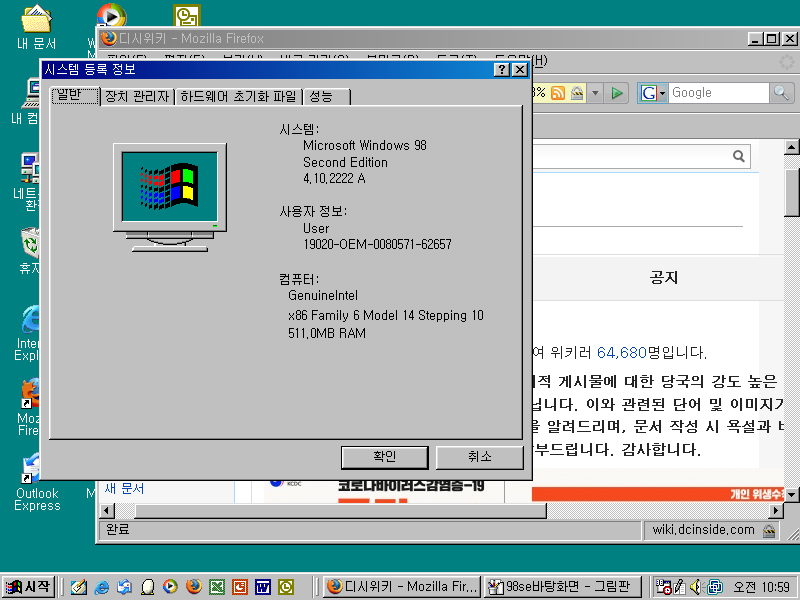Click the Excel icon in quick launch
This screenshot has height=600, width=800.
pos(216,587)
